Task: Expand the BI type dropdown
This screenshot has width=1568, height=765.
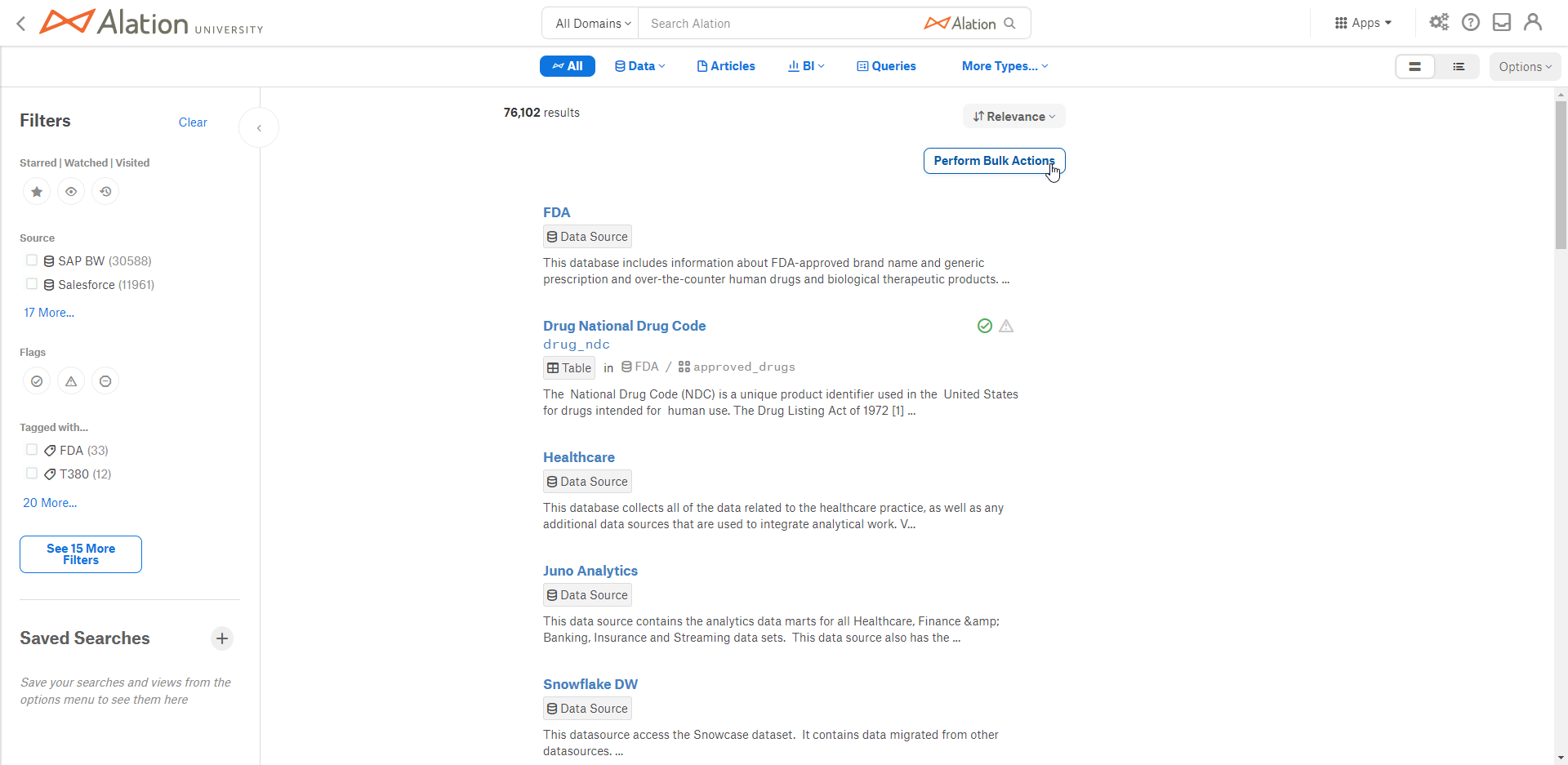Action: pos(806,66)
